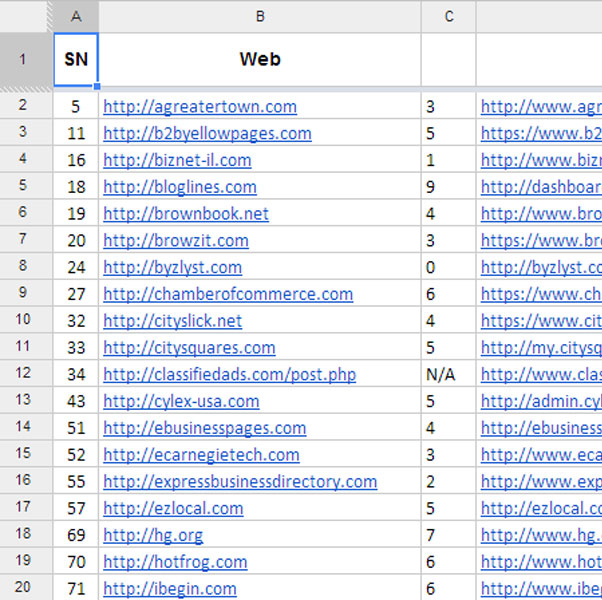Open the hotfrog.com link

click(x=175, y=562)
